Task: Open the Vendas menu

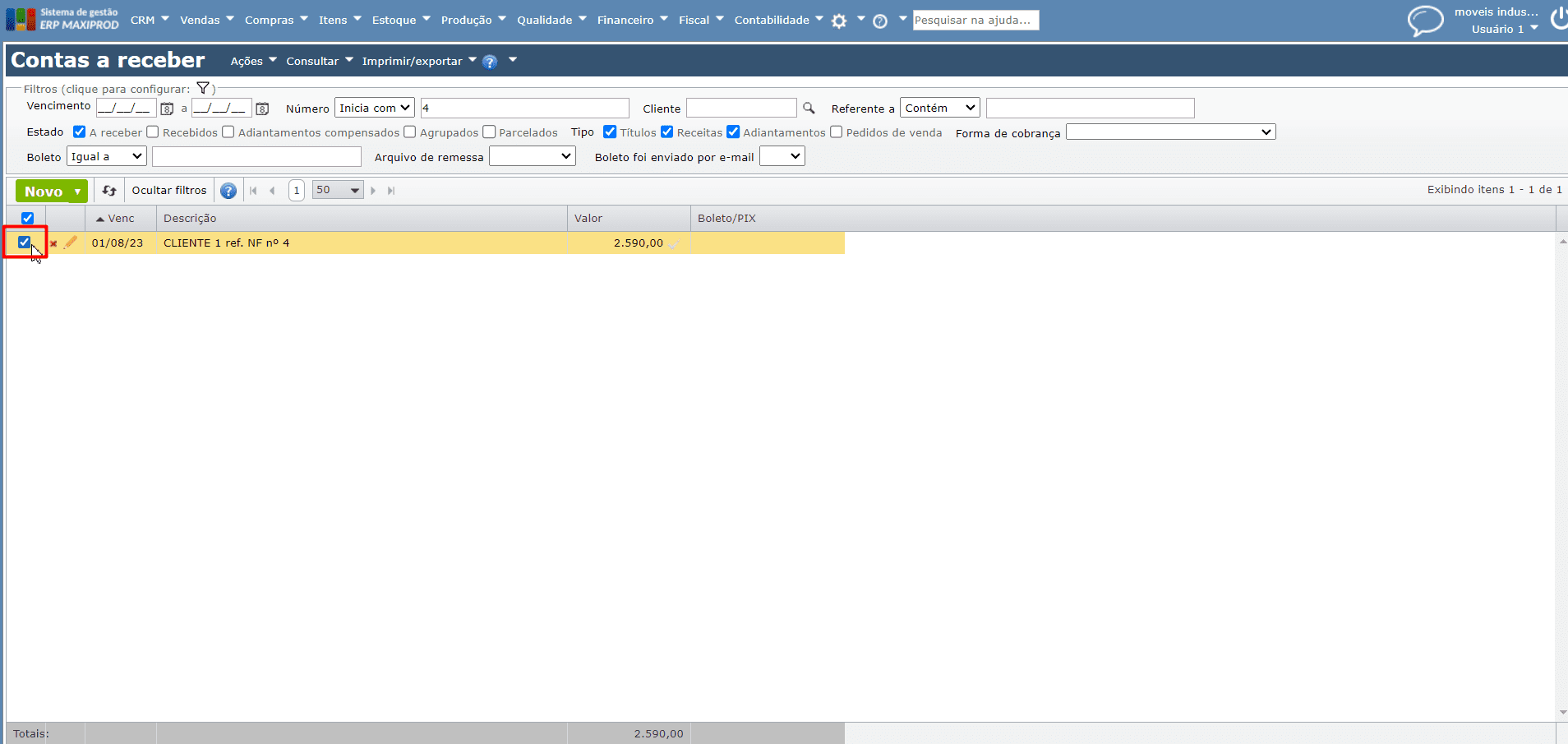Action: click(207, 20)
